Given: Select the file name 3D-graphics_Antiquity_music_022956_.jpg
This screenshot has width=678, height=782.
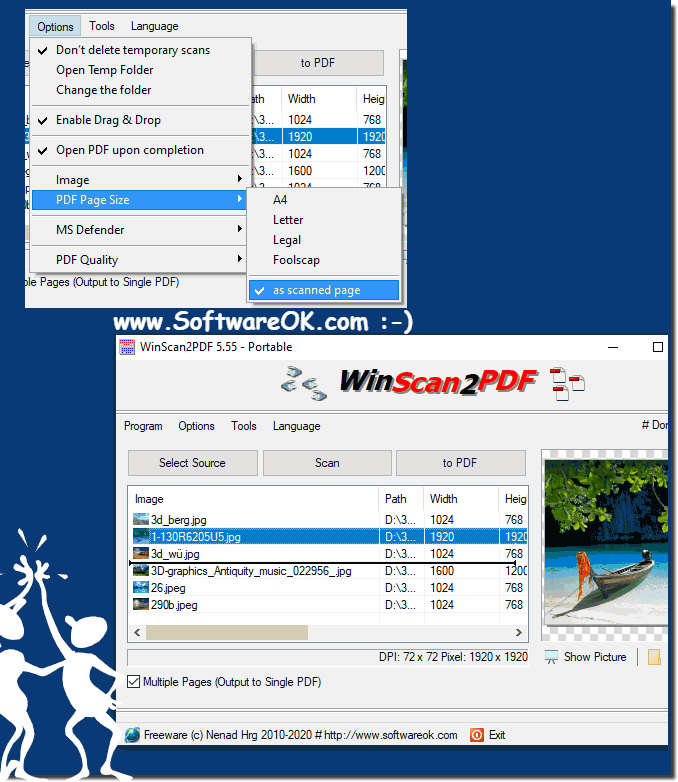Looking at the screenshot, I should point(251,571).
